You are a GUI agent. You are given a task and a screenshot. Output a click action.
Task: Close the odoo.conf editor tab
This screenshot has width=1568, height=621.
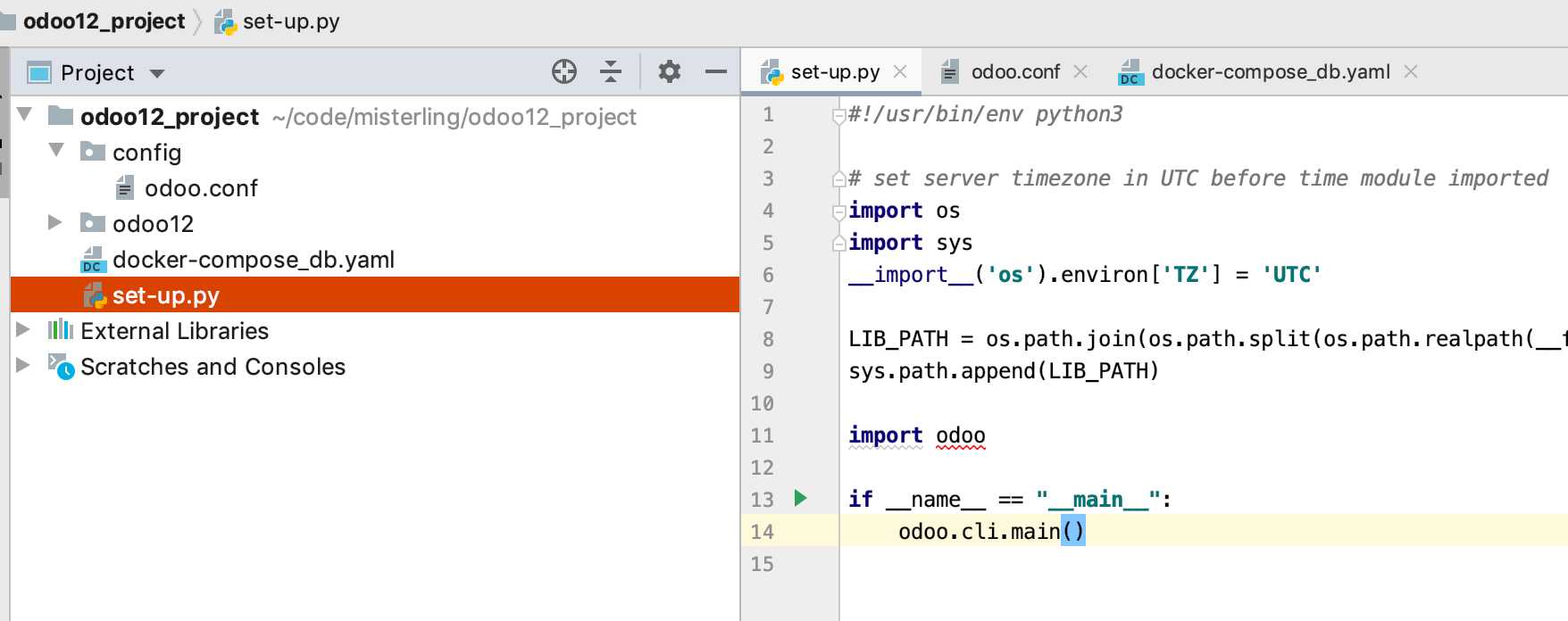pyautogui.click(x=1080, y=71)
